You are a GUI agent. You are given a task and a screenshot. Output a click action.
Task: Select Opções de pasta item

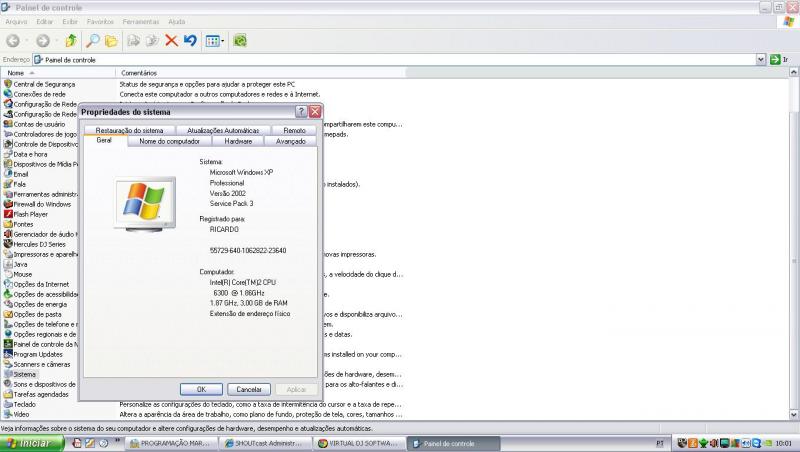coord(33,314)
